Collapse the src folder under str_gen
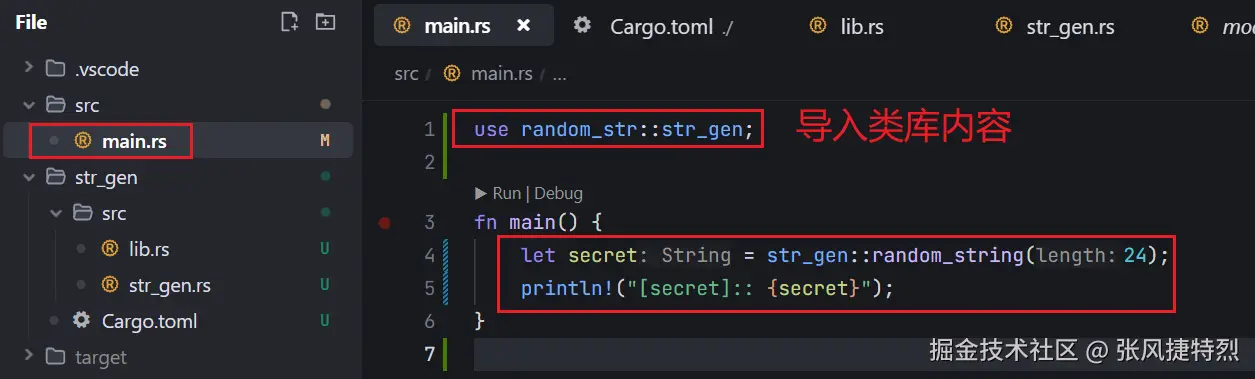The width and height of the screenshot is (1255, 379). pyautogui.click(x=56, y=213)
